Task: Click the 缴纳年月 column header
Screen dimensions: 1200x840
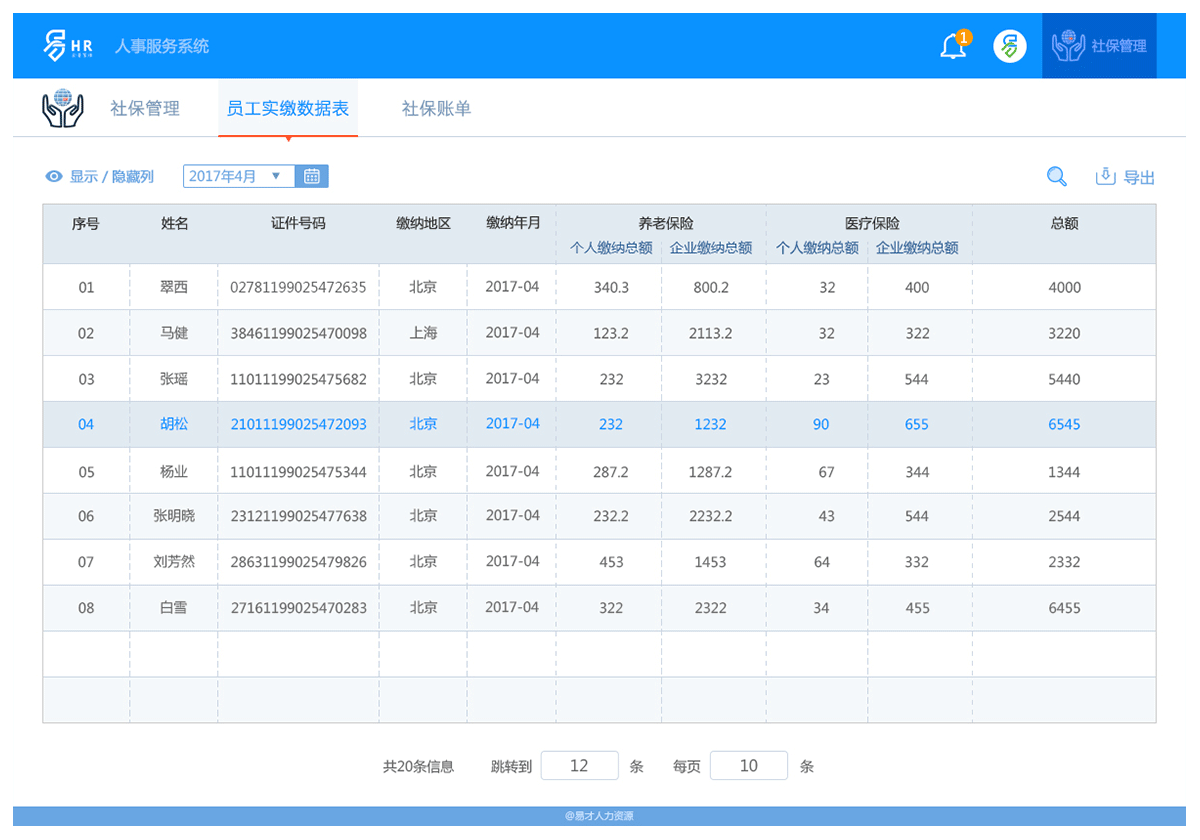Action: pos(513,223)
